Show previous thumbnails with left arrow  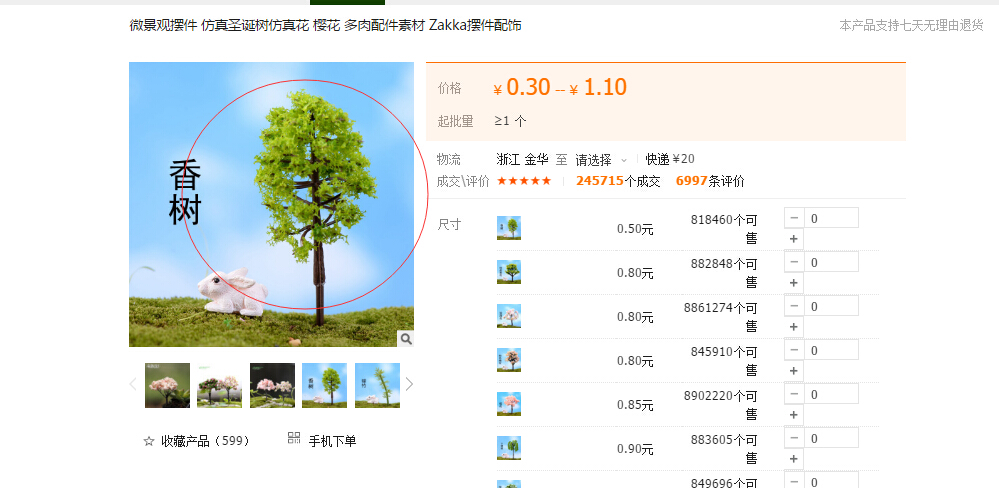133,384
